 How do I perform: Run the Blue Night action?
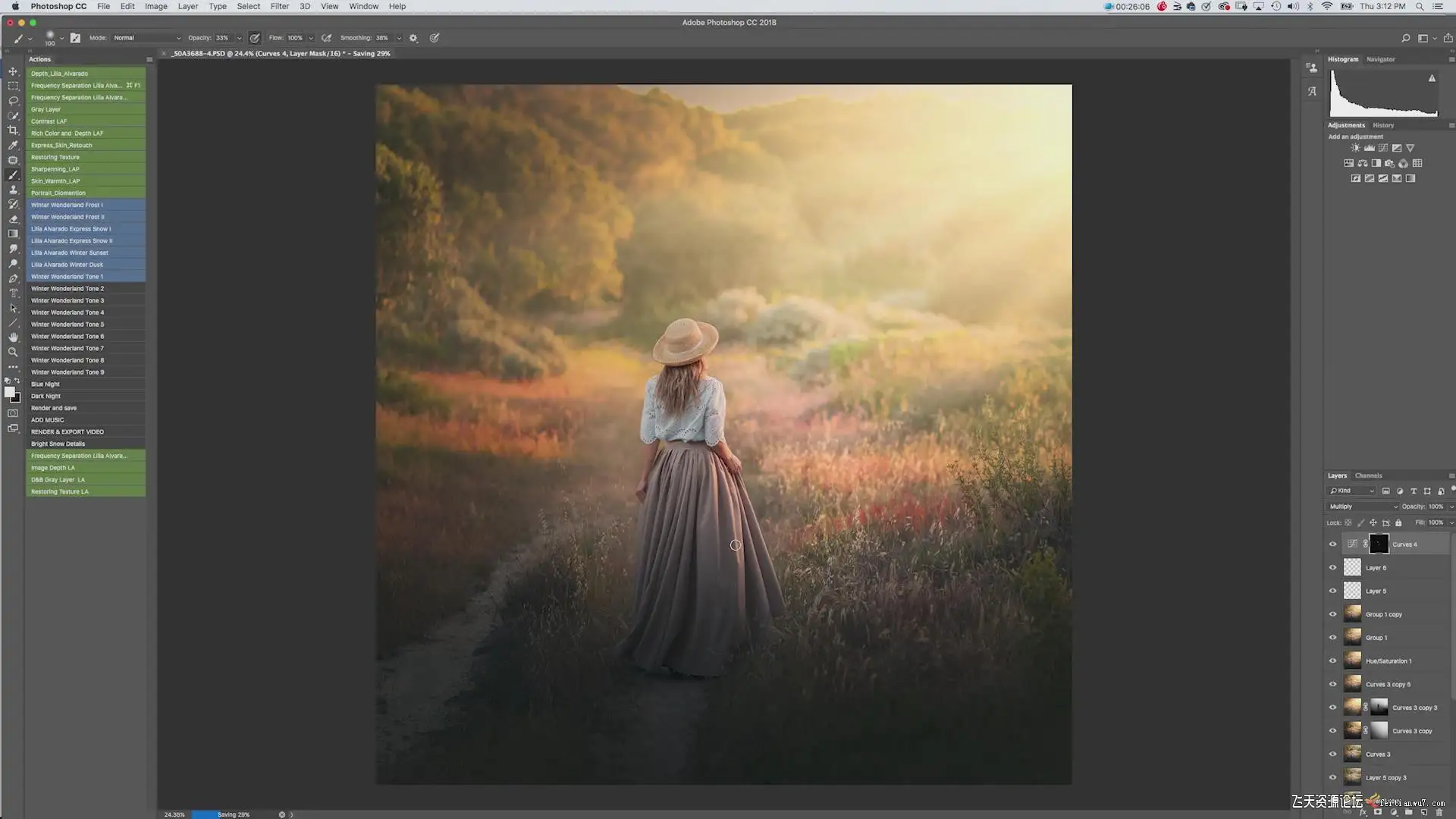click(45, 384)
